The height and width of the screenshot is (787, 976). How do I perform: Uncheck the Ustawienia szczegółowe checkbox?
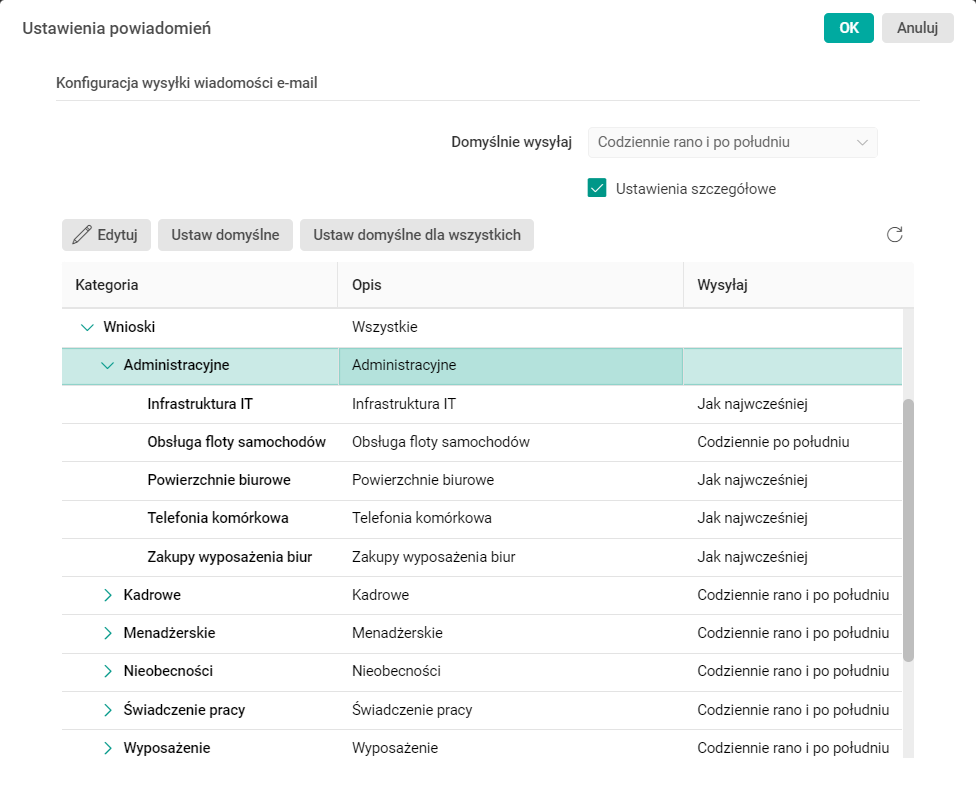pos(598,187)
